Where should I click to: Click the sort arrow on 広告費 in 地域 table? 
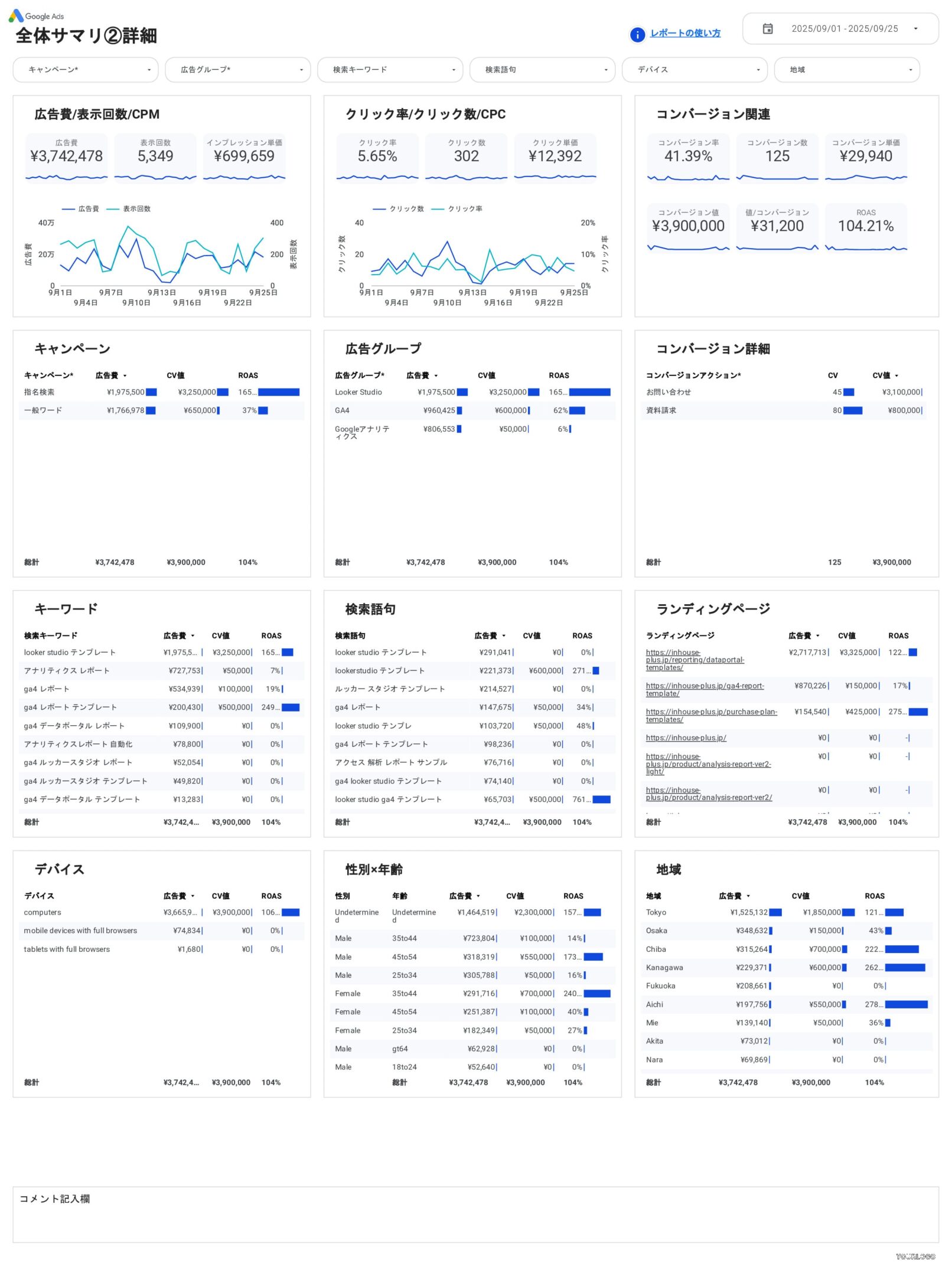(x=748, y=896)
